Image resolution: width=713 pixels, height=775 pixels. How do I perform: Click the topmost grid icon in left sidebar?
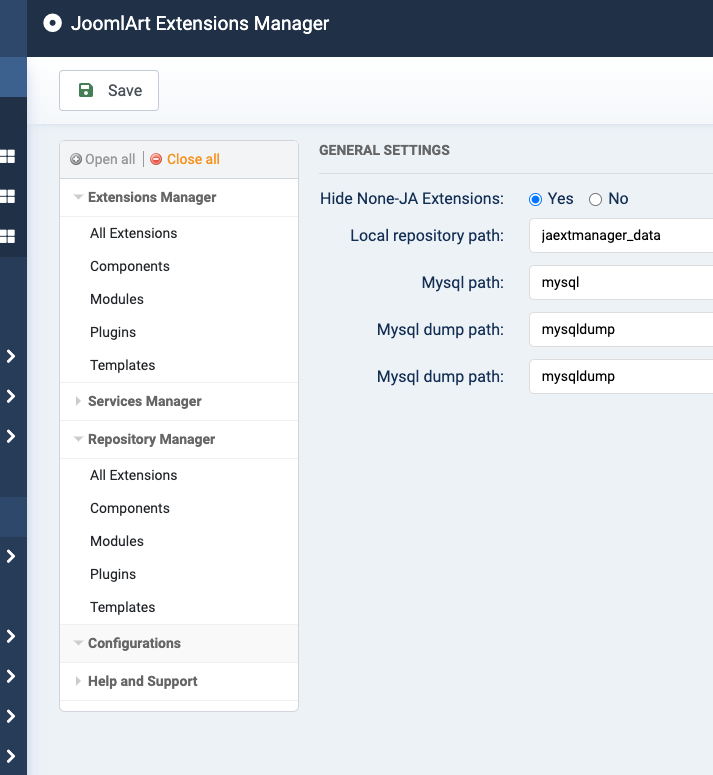click(8, 156)
